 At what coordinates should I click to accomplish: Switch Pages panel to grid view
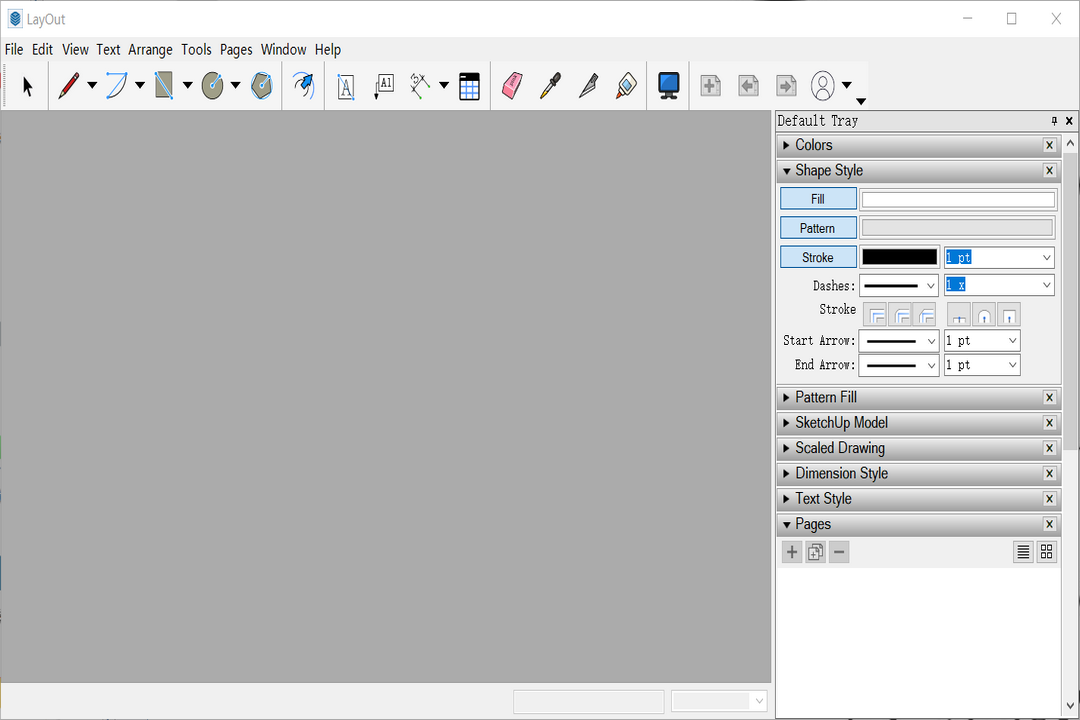pos(1046,551)
